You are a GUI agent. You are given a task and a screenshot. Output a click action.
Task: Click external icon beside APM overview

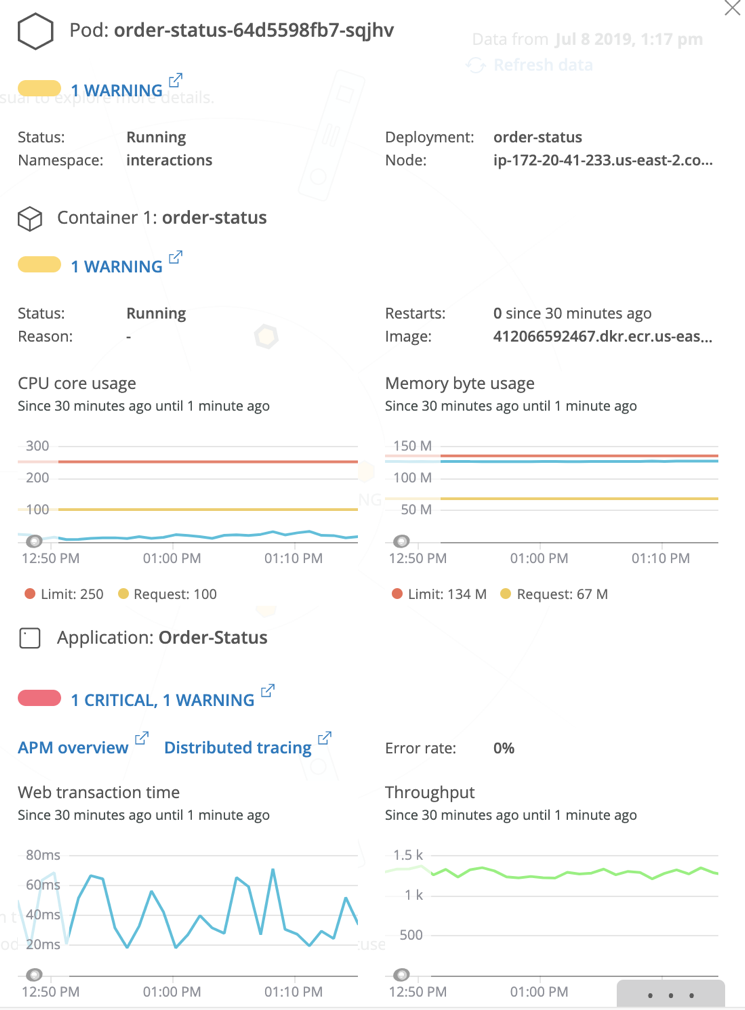(x=141, y=738)
